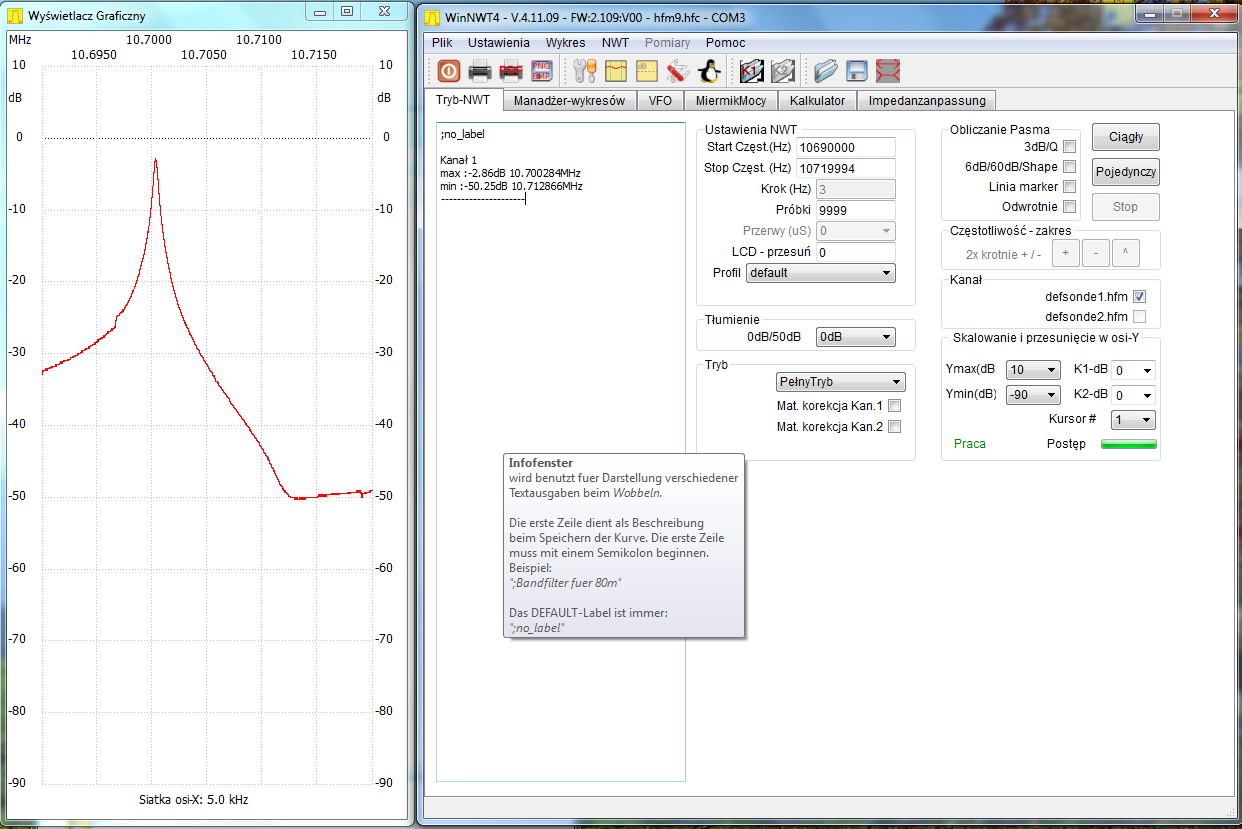1242x829 pixels.
Task: Click the Tux penguin toolbar icon
Action: click(708, 71)
